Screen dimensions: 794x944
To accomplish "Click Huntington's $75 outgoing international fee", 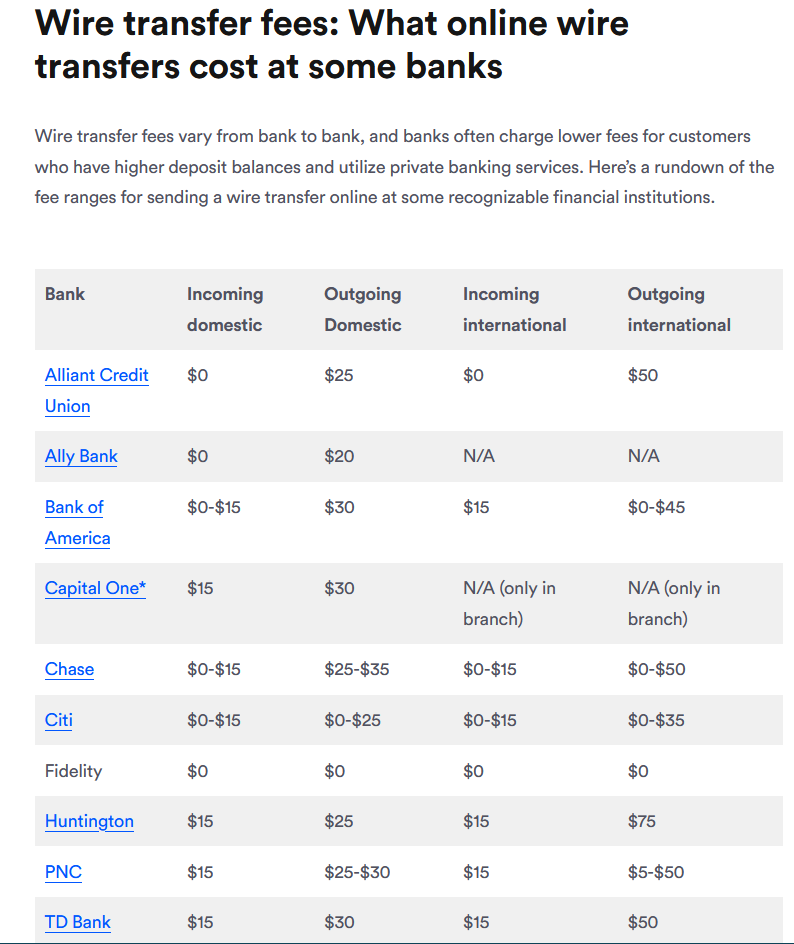I will [642, 821].
